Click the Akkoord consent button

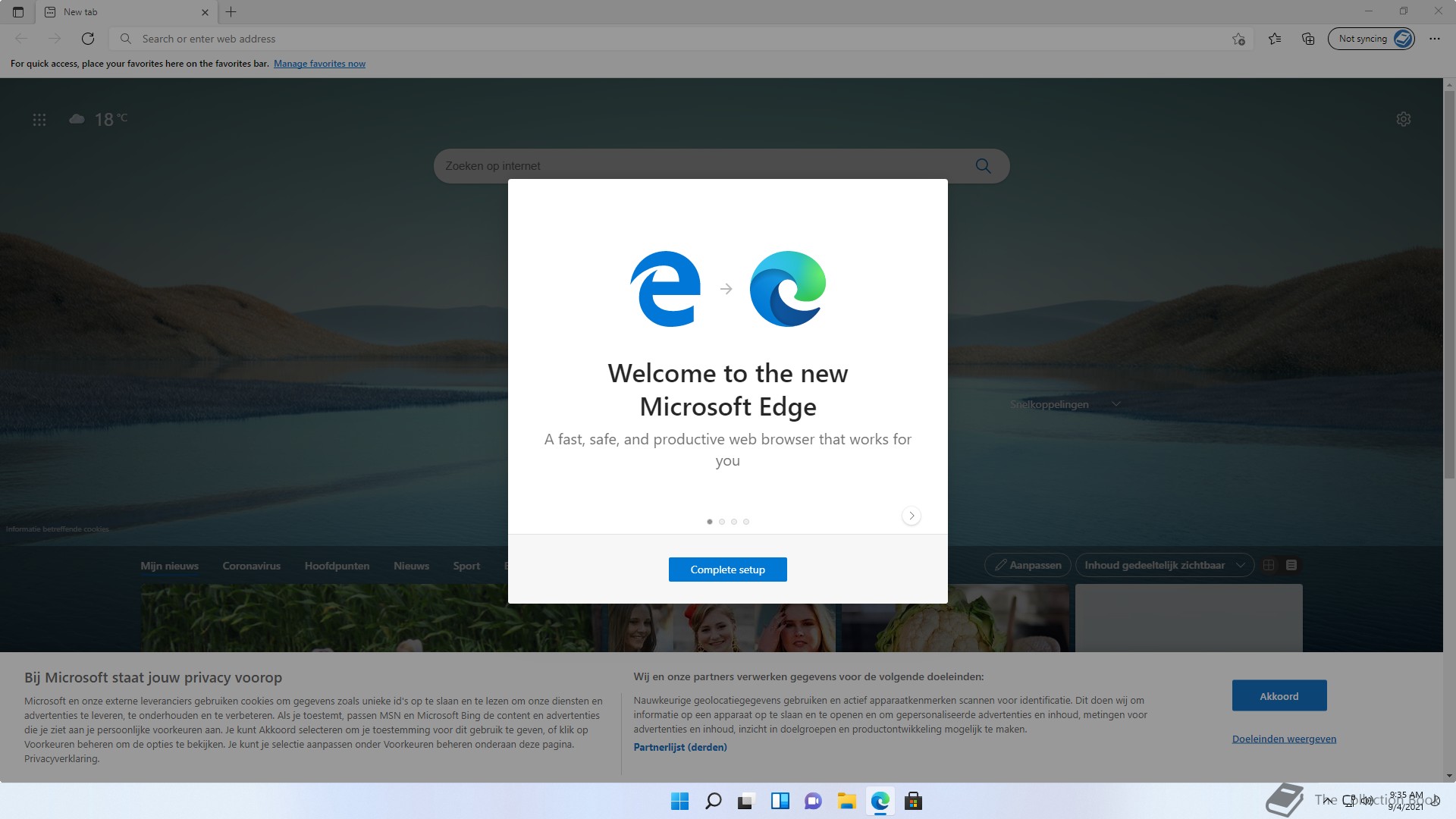pos(1279,695)
